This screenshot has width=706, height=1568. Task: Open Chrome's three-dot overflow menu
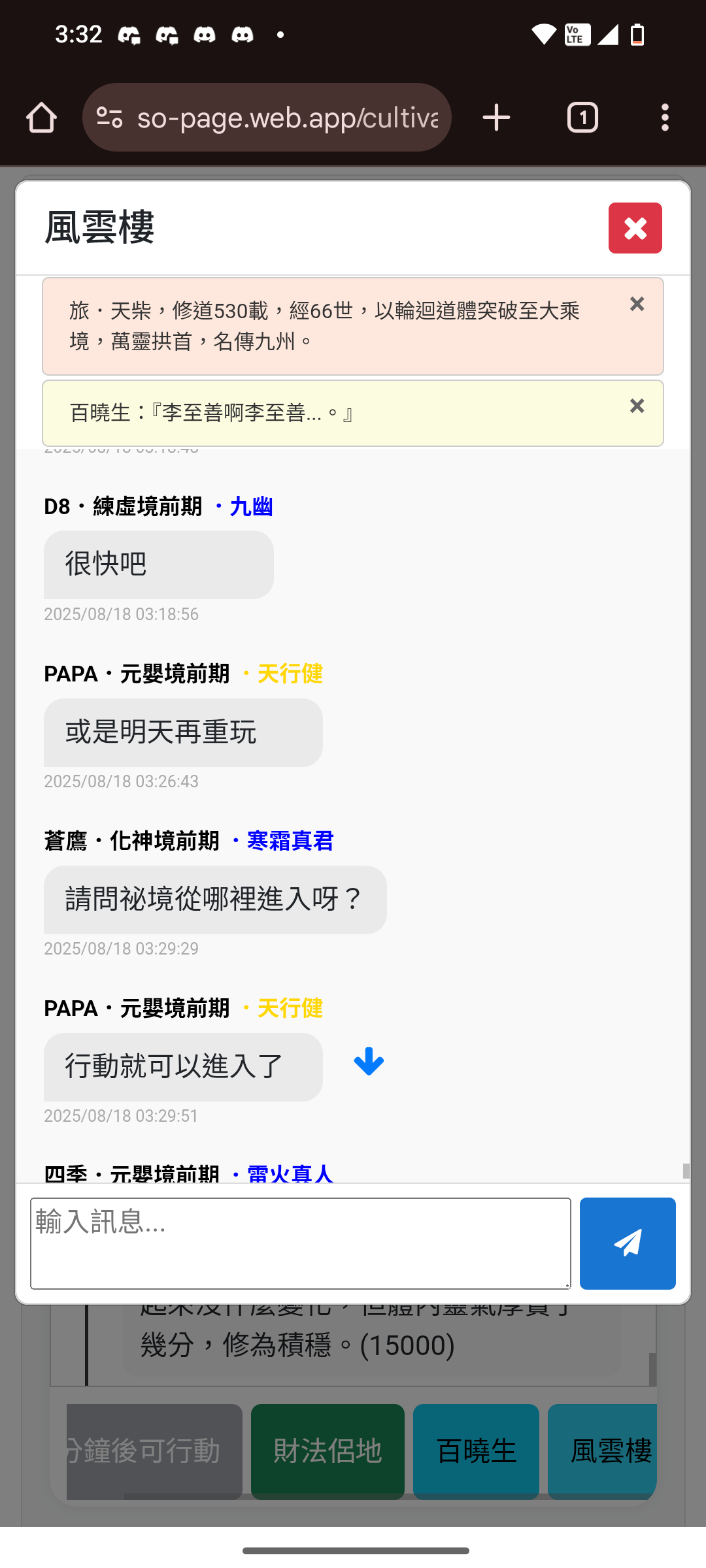coord(664,118)
